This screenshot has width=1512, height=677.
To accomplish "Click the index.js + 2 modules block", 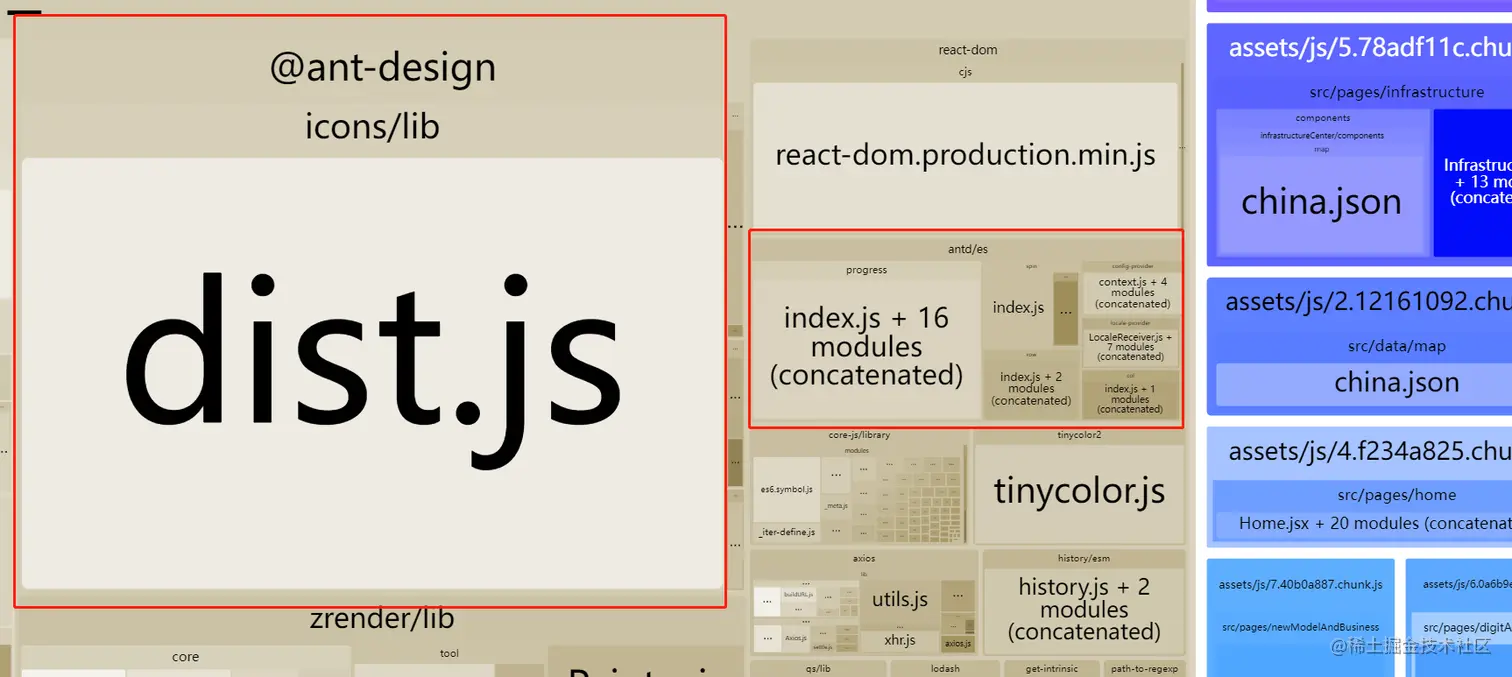I will click(x=1031, y=389).
